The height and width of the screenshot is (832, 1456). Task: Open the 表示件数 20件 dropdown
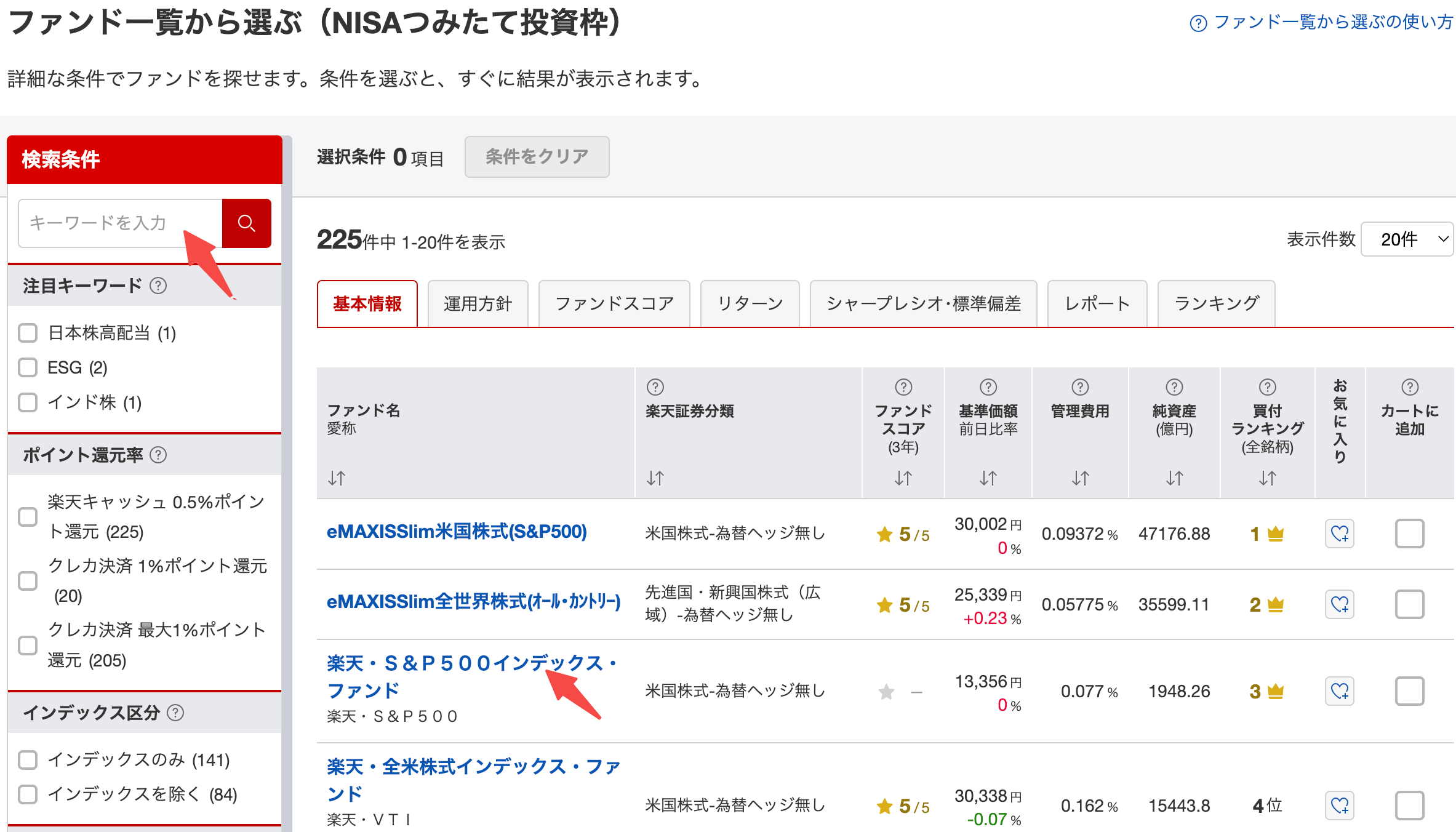1407,239
